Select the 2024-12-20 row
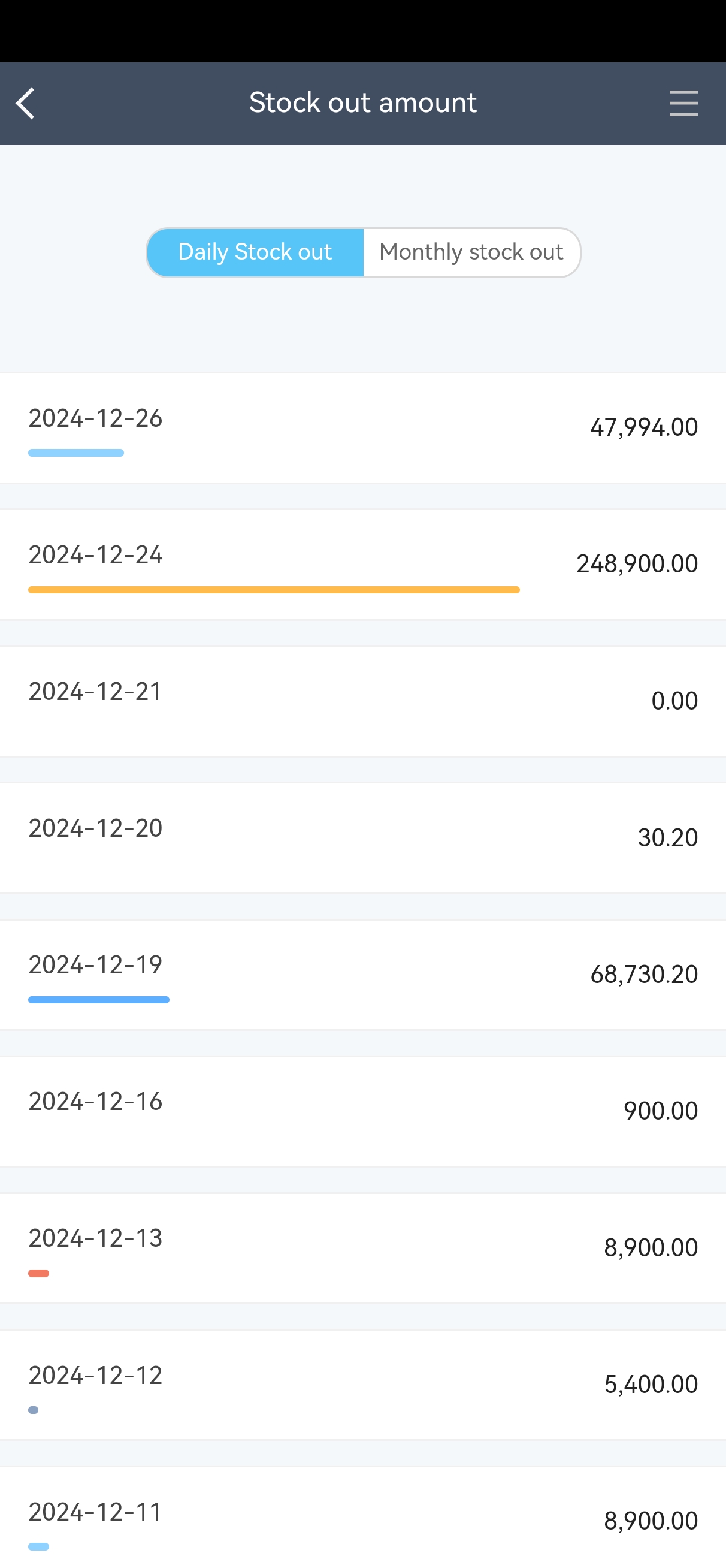 tap(362, 837)
